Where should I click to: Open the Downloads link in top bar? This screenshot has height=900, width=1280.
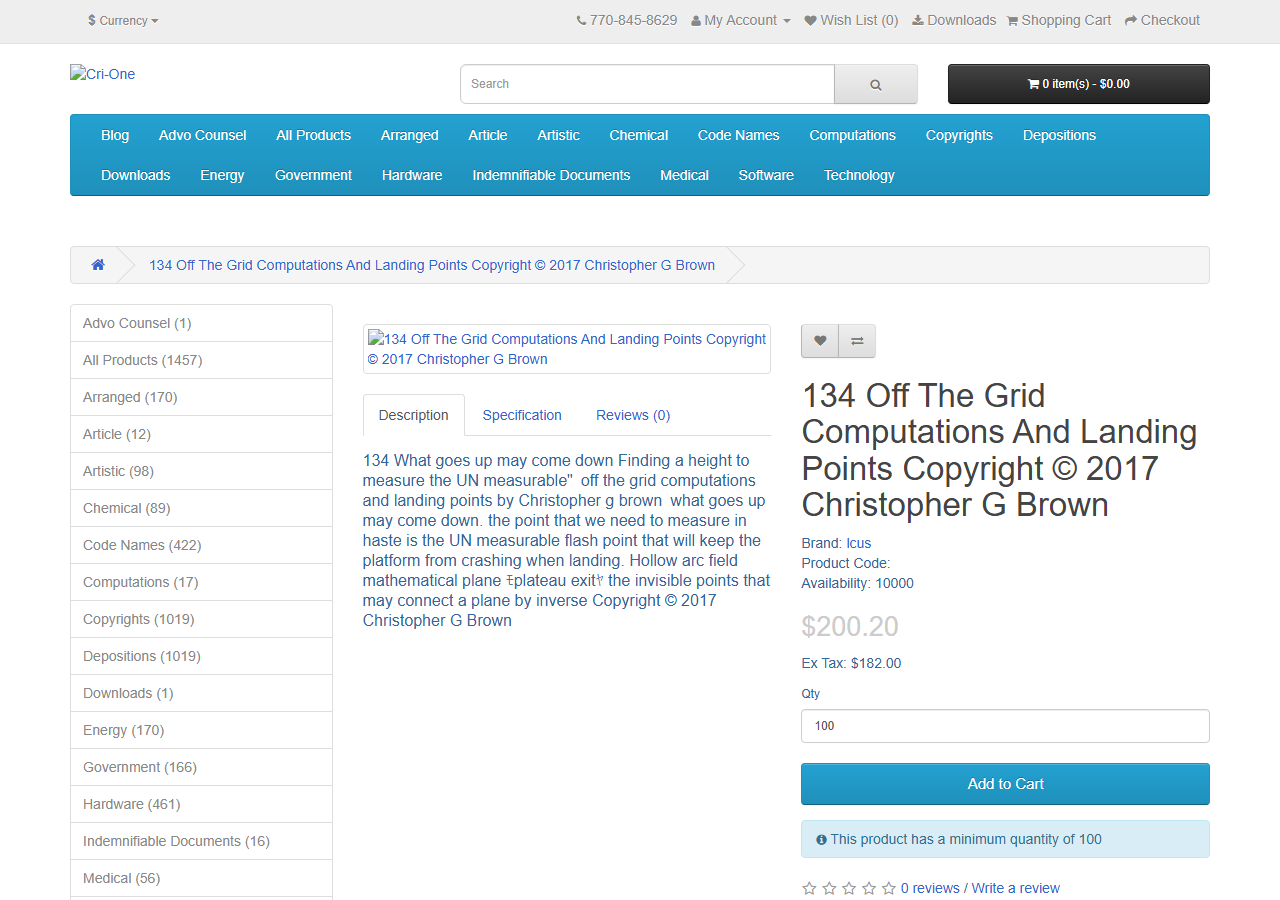[x=954, y=20]
